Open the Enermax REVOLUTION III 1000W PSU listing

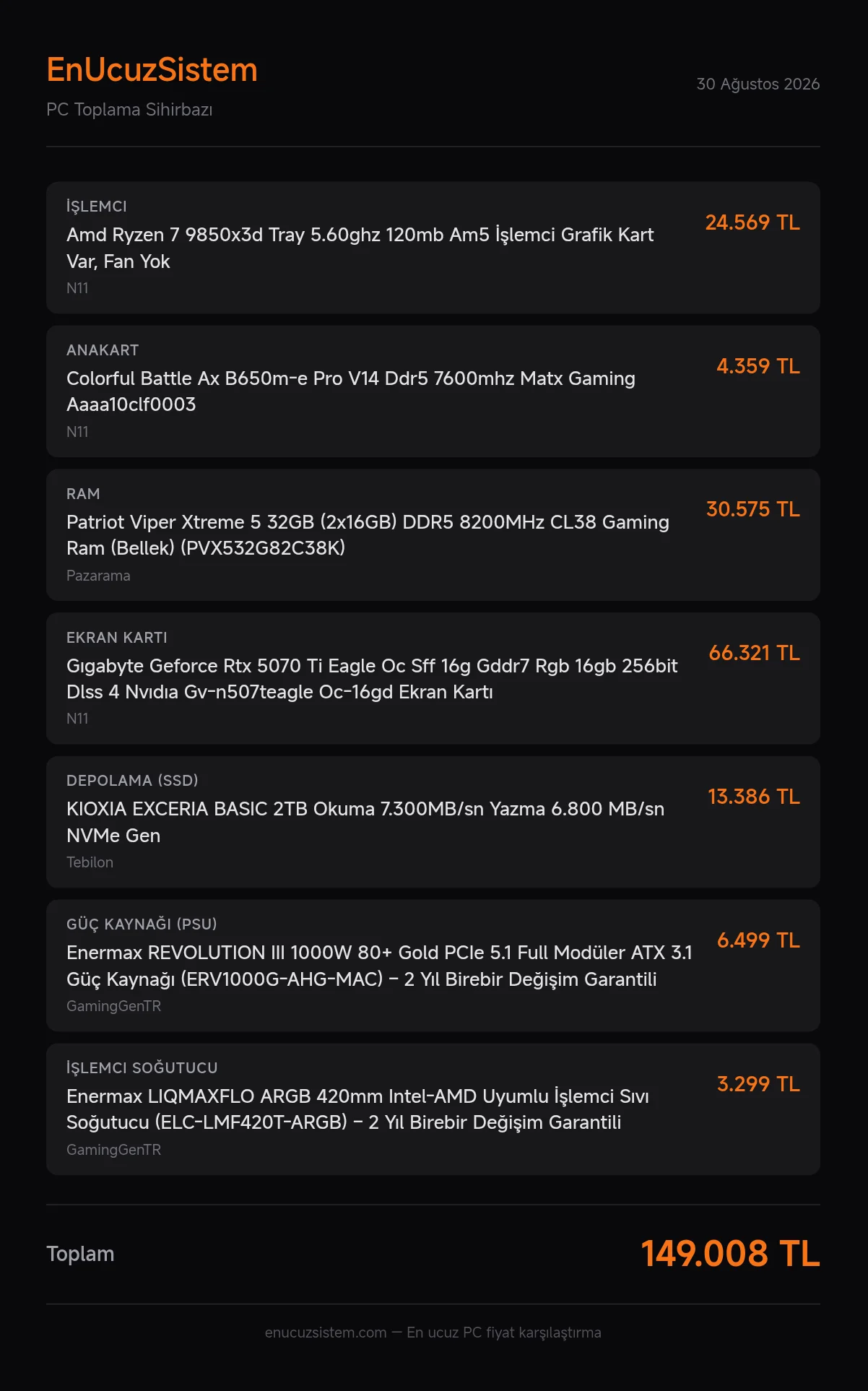tap(433, 966)
